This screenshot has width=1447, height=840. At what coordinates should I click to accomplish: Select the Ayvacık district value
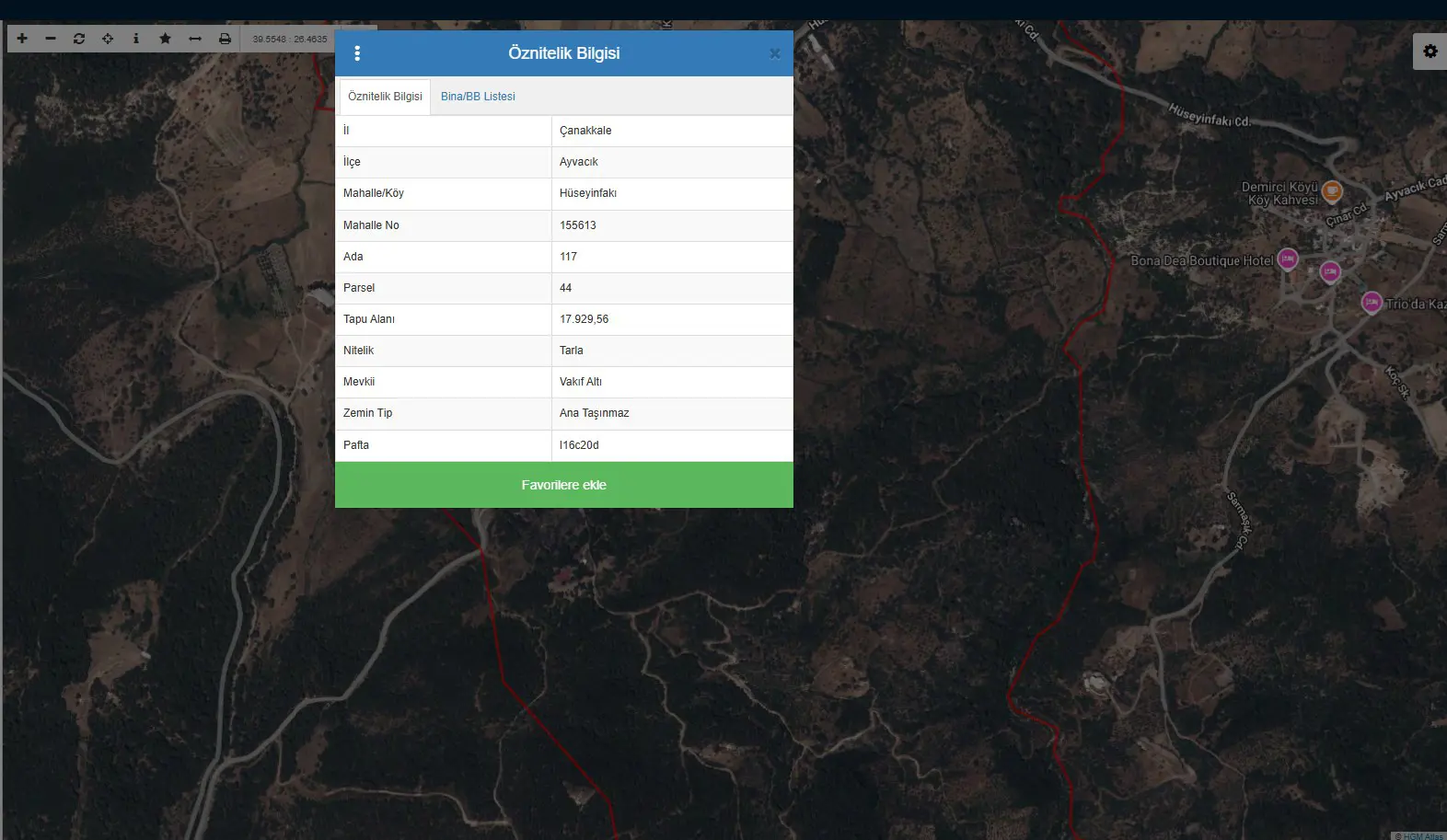pos(672,162)
